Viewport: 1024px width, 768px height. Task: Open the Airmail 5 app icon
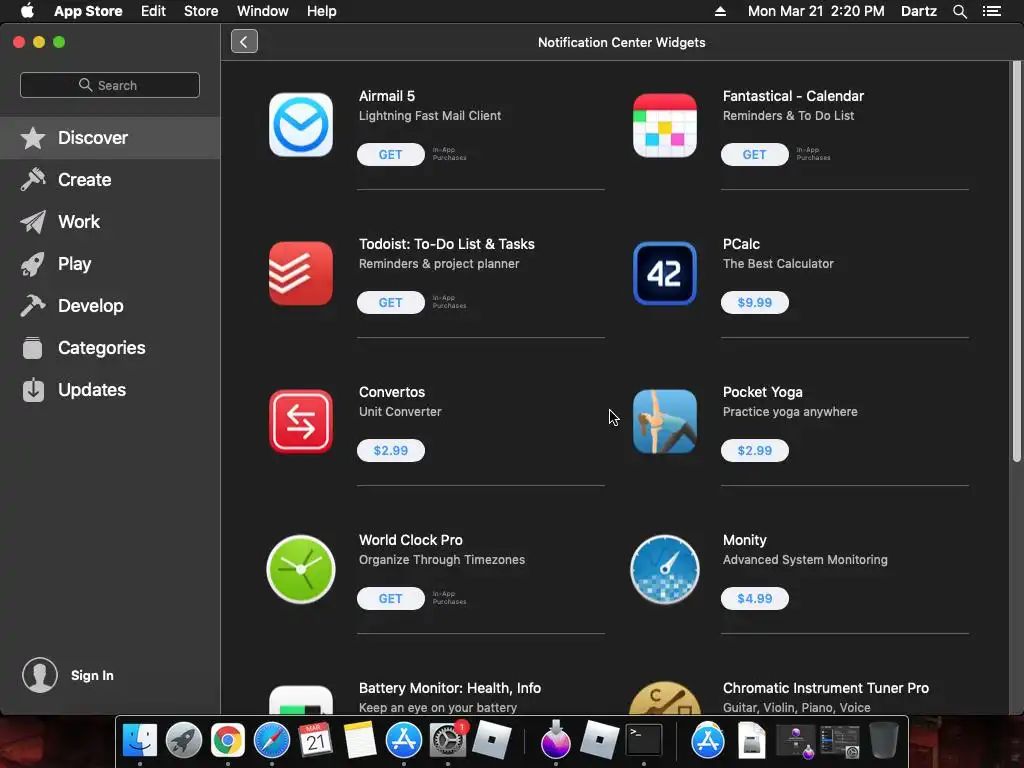tap(300, 125)
